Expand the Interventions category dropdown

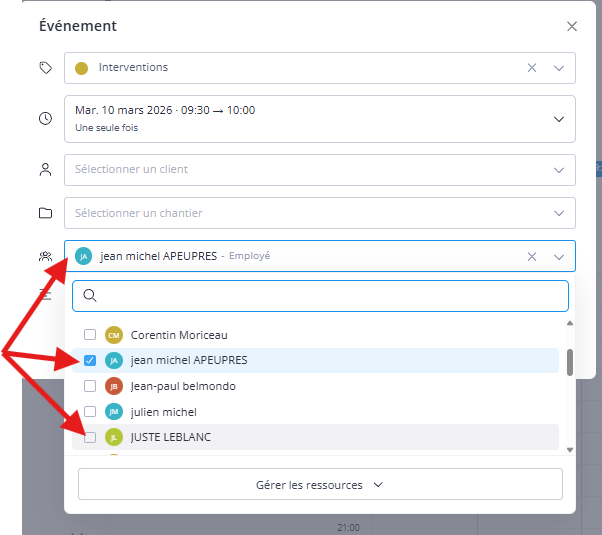(x=558, y=68)
